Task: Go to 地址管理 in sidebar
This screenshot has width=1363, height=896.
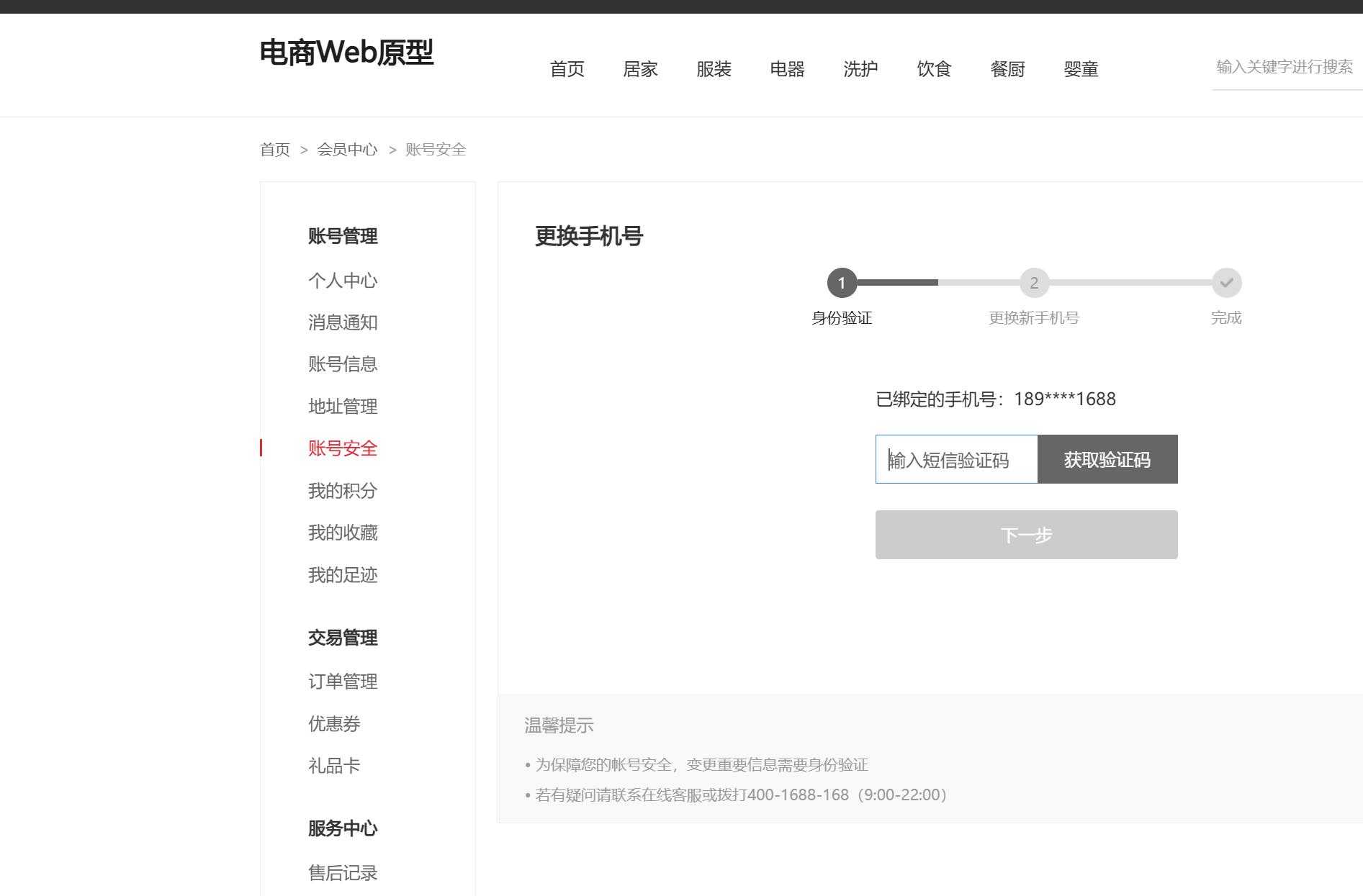Action: click(x=343, y=406)
